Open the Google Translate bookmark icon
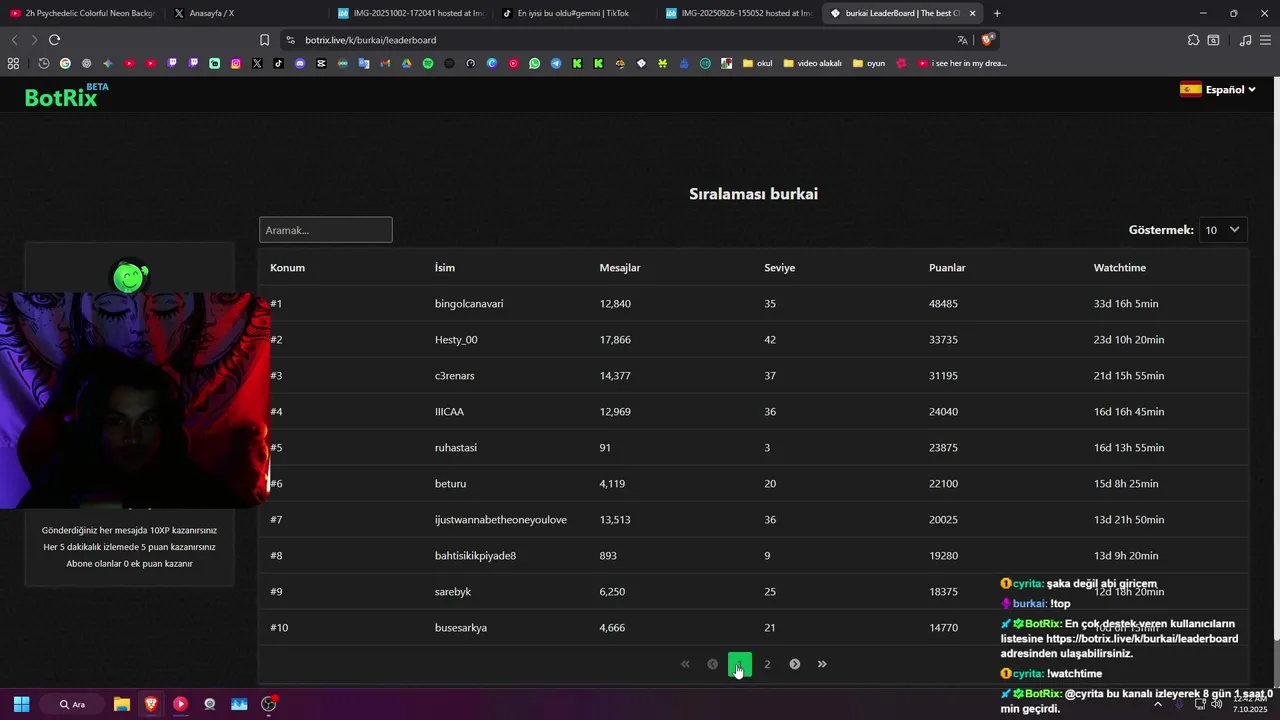The width and height of the screenshot is (1280, 720). [364, 63]
